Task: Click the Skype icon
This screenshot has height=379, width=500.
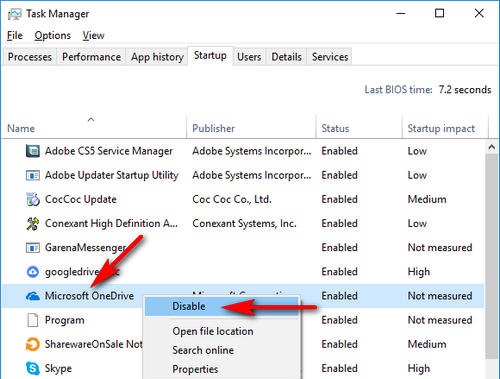Action: [x=33, y=368]
